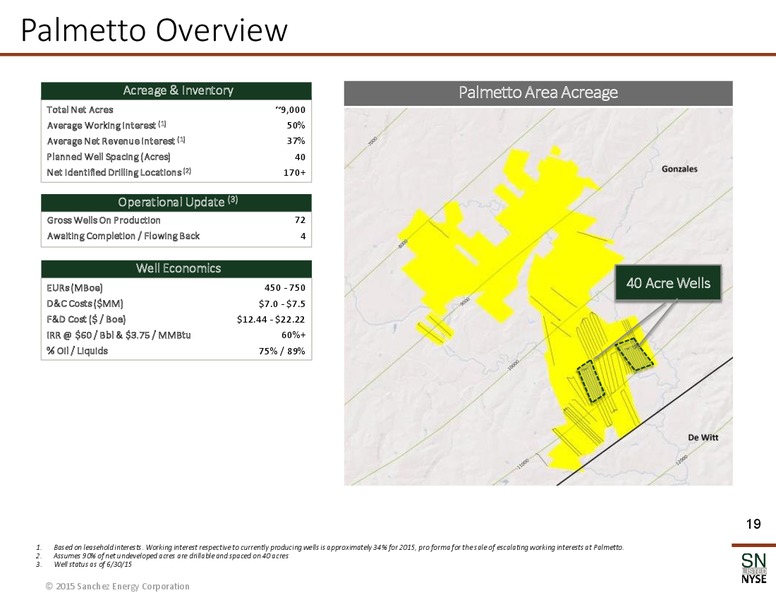
Task: Click the Net Identified Drilling Locations label
Action: 119,172
